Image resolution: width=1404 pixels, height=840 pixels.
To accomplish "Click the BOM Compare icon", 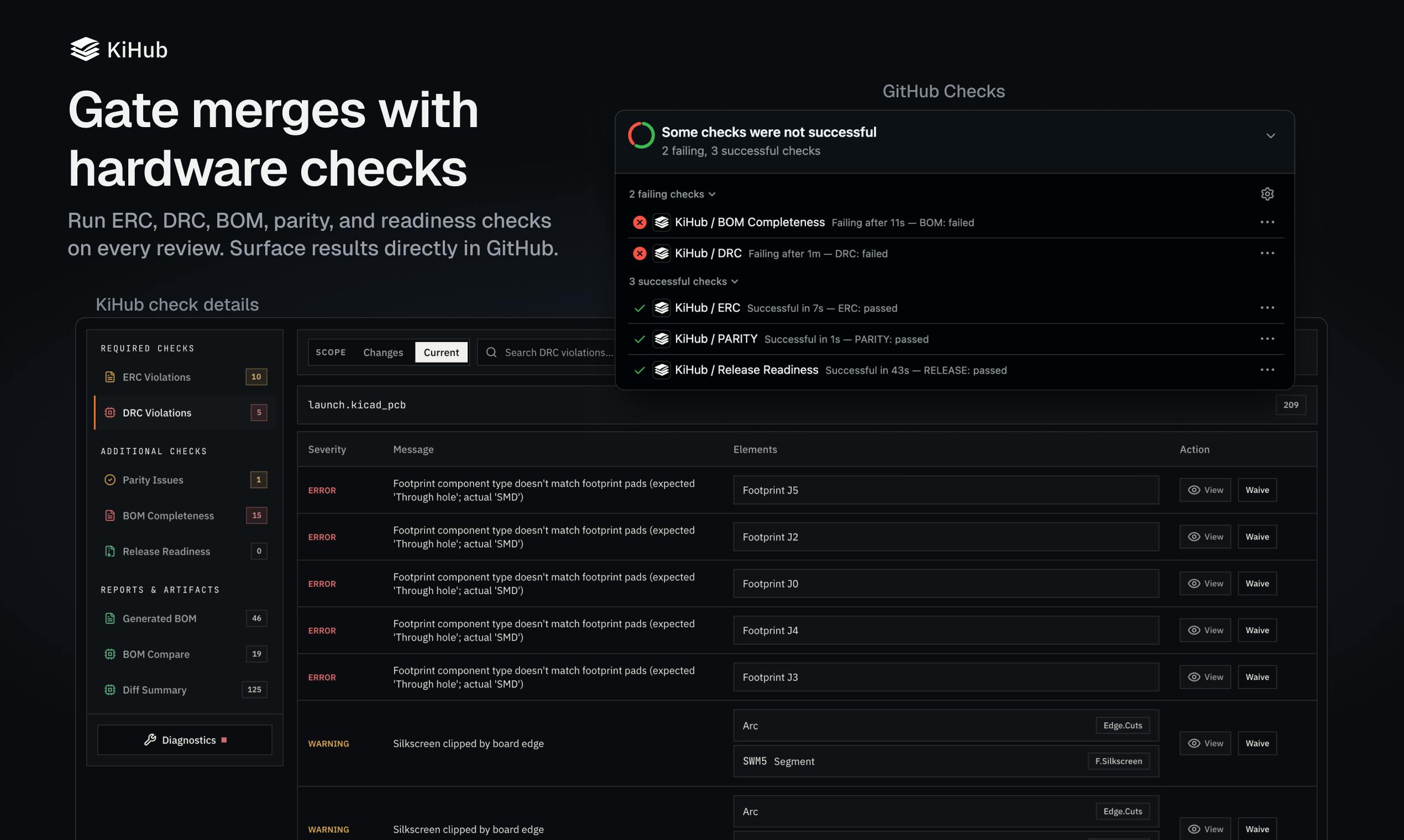I will pyautogui.click(x=110, y=654).
